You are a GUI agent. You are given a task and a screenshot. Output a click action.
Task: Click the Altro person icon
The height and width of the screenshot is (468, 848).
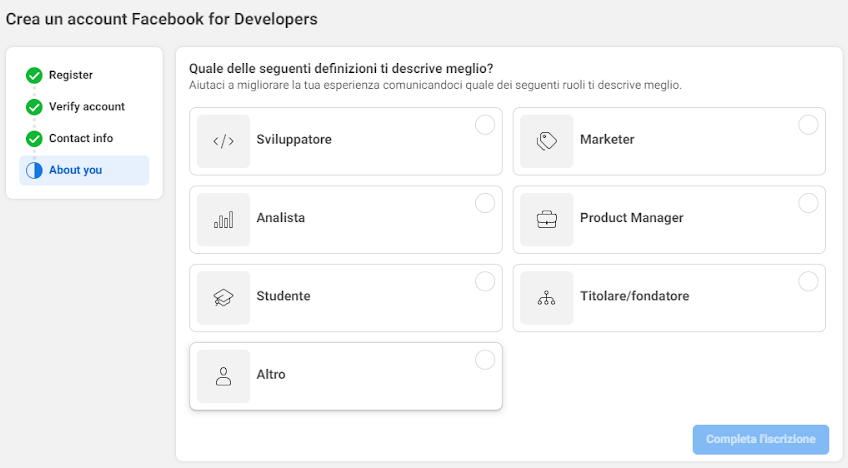(223, 376)
